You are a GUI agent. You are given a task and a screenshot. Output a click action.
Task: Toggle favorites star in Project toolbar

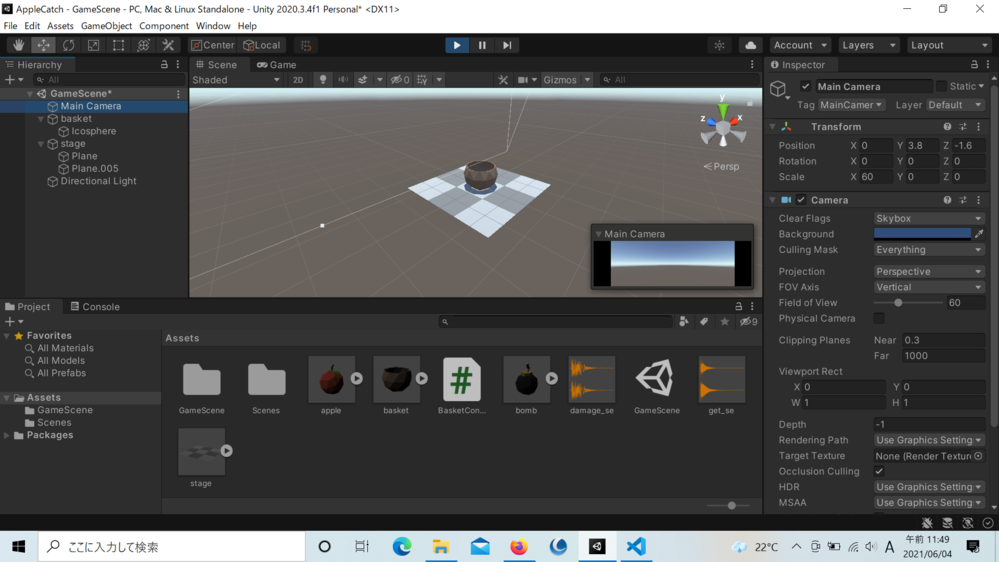click(724, 322)
